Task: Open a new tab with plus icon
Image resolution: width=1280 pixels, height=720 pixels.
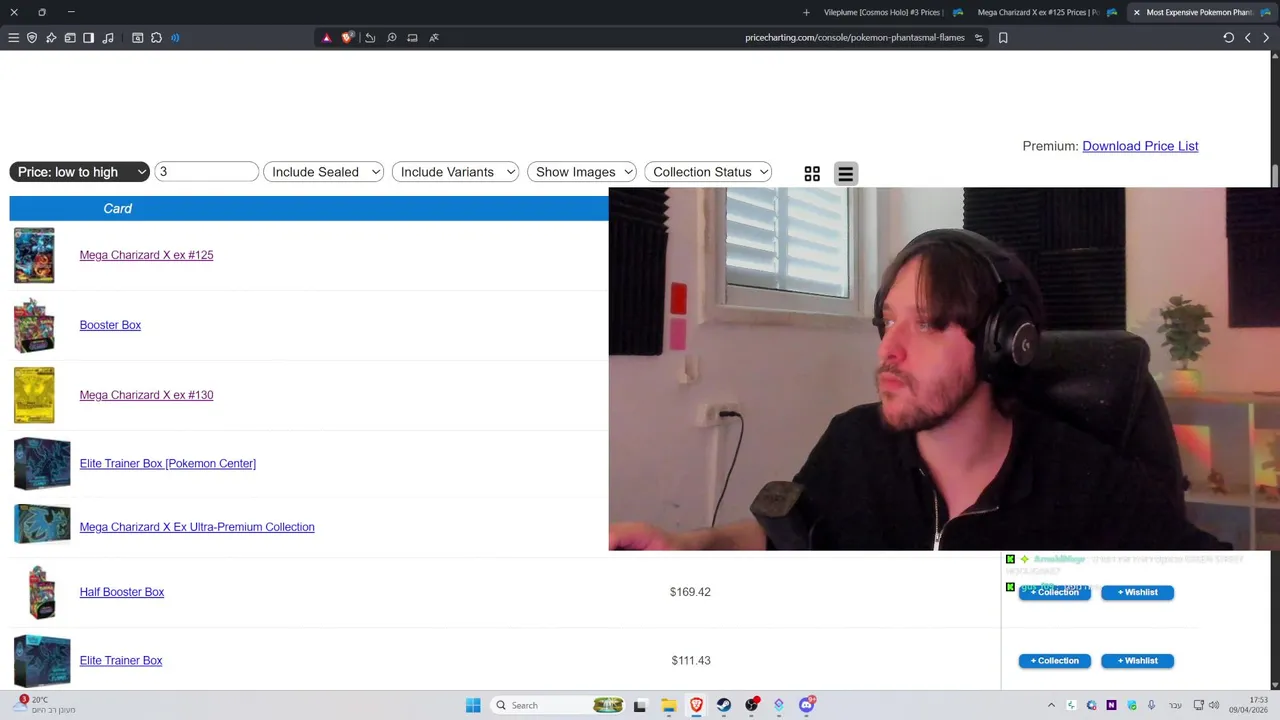Action: (807, 12)
